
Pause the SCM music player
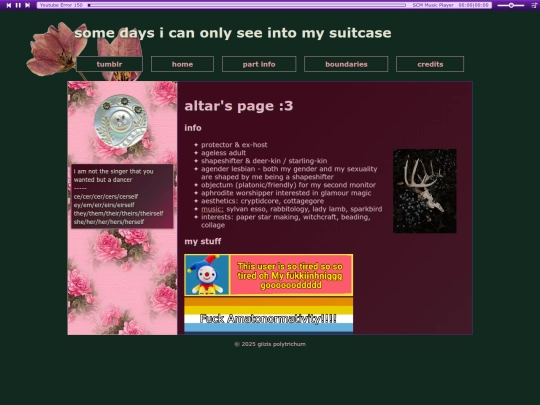(x=18, y=5)
